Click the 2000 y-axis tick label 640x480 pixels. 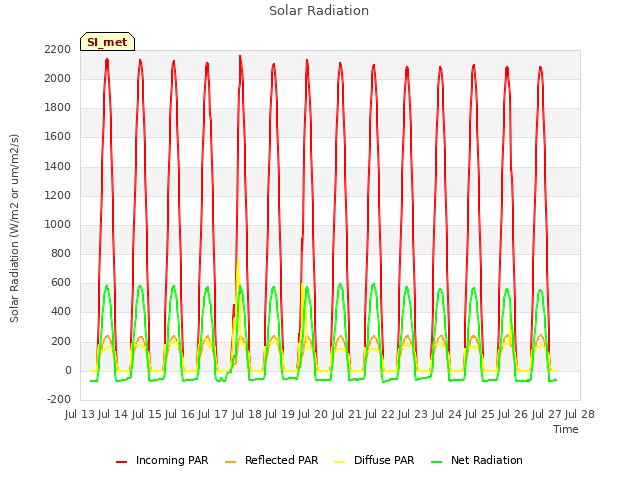58,78
